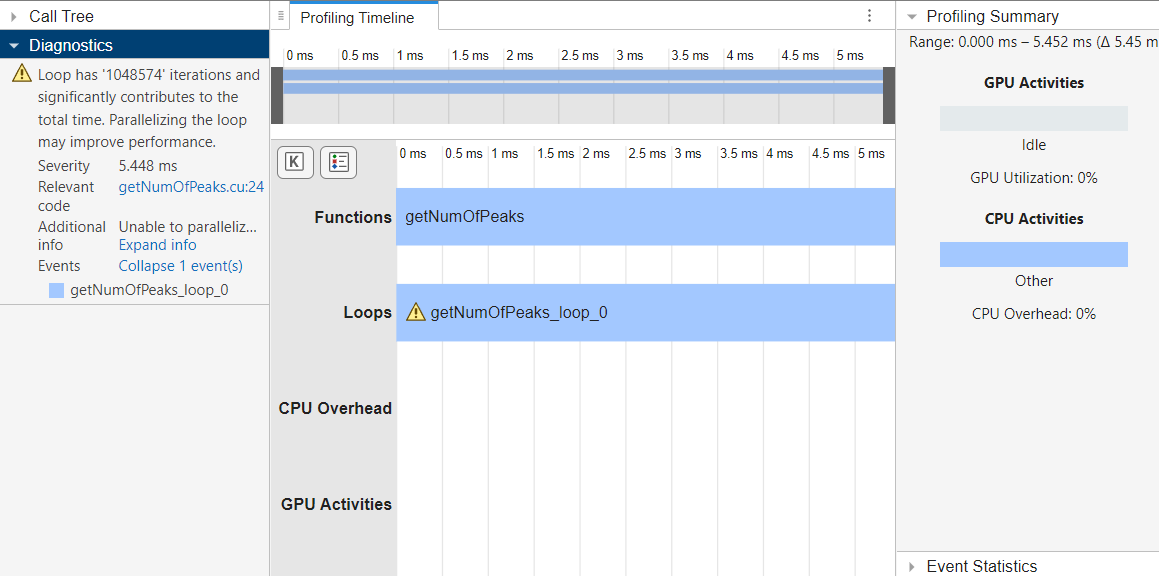Image resolution: width=1159 pixels, height=576 pixels.
Task: Click the warning icon on getNumOfPeaks_loop_0 bar
Action: (x=417, y=312)
